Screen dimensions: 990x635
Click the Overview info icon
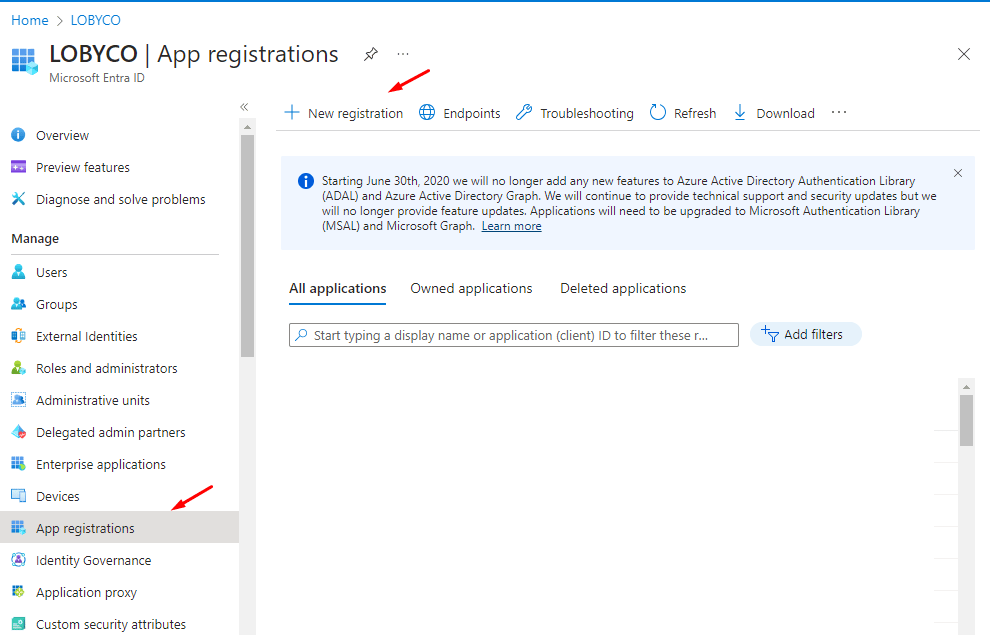(18, 134)
